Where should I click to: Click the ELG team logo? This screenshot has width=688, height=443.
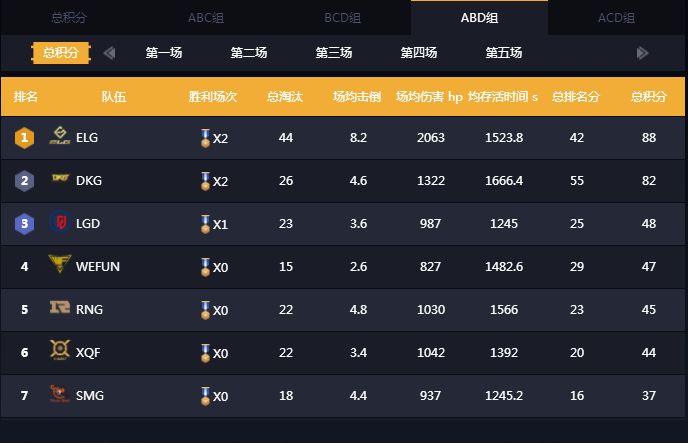click(60, 137)
